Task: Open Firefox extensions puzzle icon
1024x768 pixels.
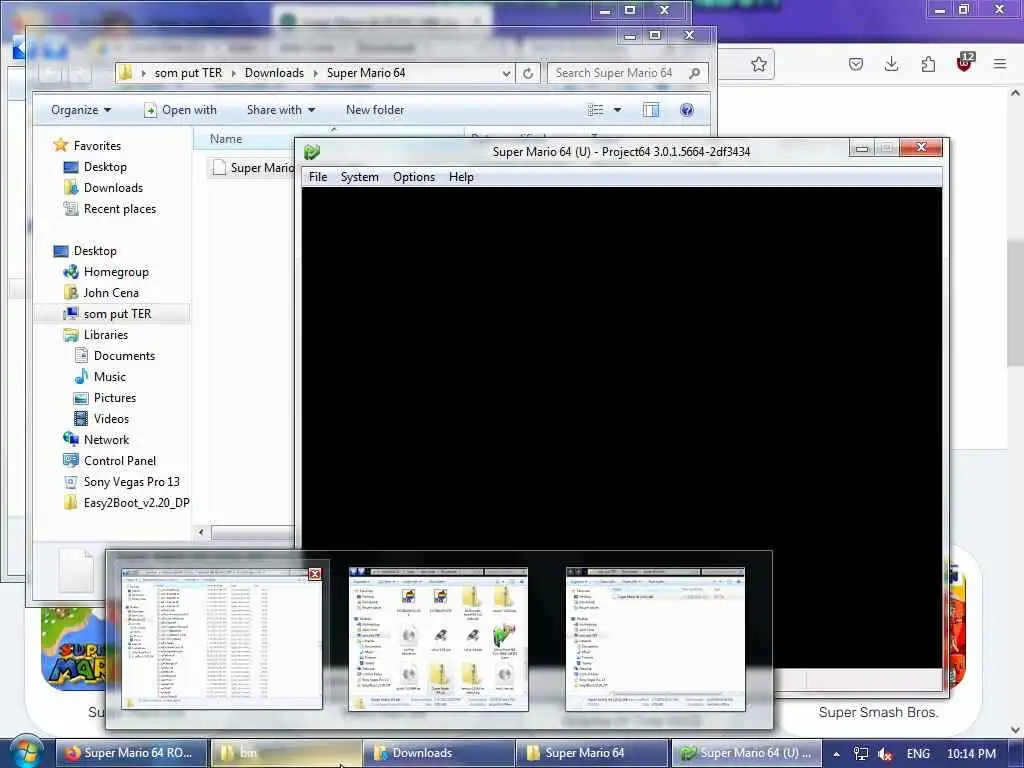Action: (x=928, y=64)
